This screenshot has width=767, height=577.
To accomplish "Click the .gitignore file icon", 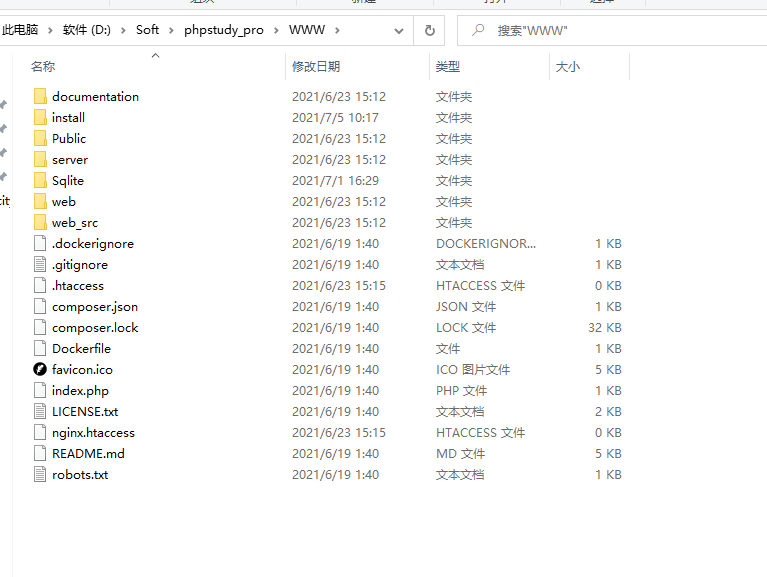I will pyautogui.click(x=40, y=265).
